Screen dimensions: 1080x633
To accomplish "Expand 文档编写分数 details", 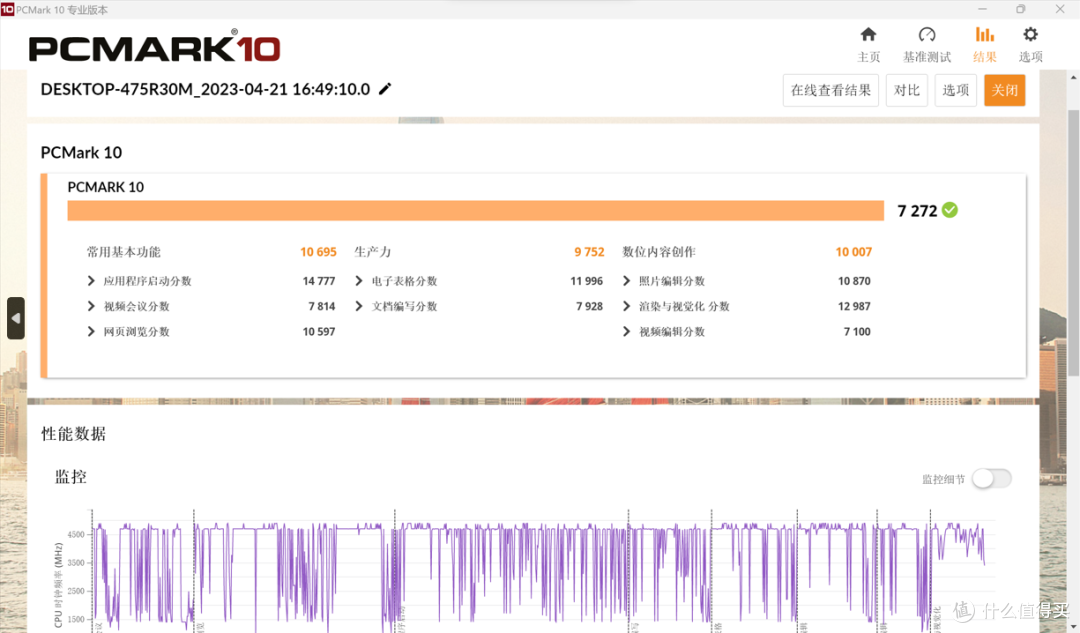I will (x=359, y=307).
